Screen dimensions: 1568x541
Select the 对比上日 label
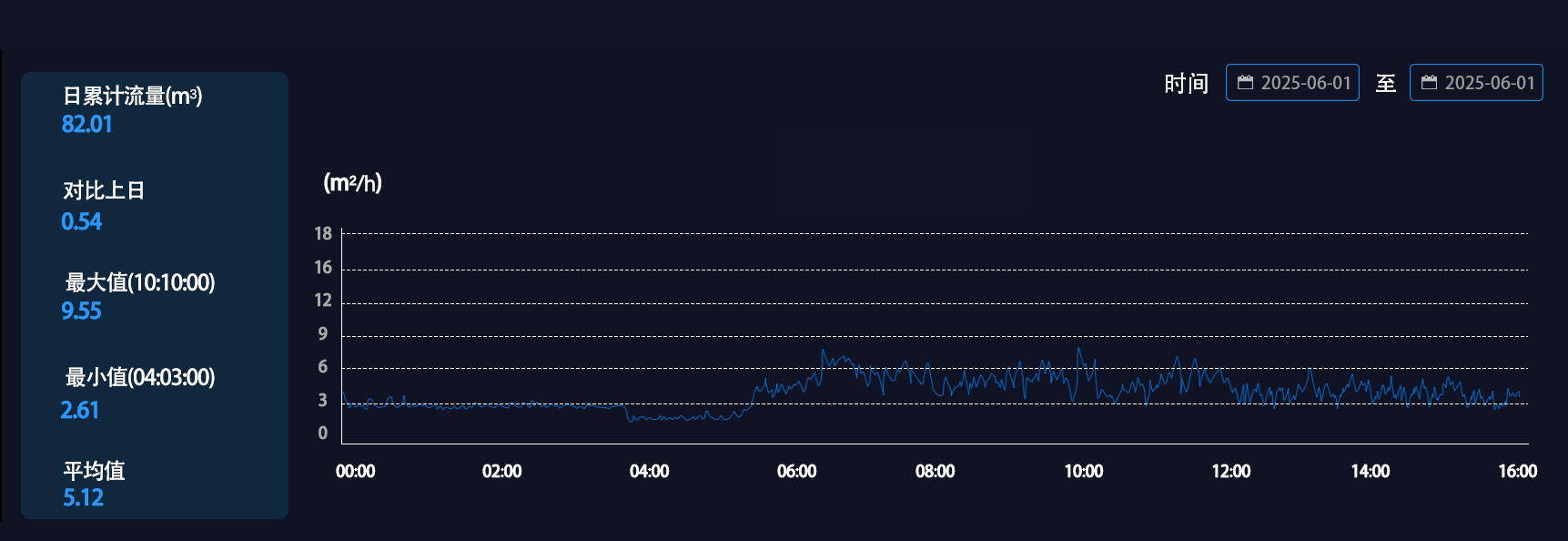(x=104, y=190)
